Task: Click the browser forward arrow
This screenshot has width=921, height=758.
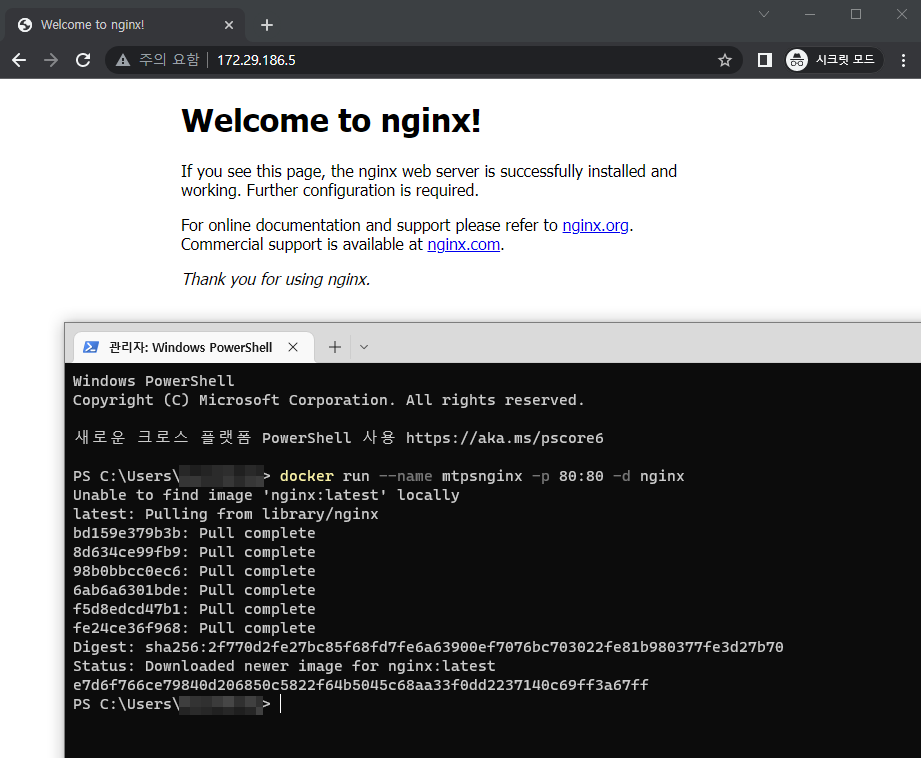Action: coord(51,60)
